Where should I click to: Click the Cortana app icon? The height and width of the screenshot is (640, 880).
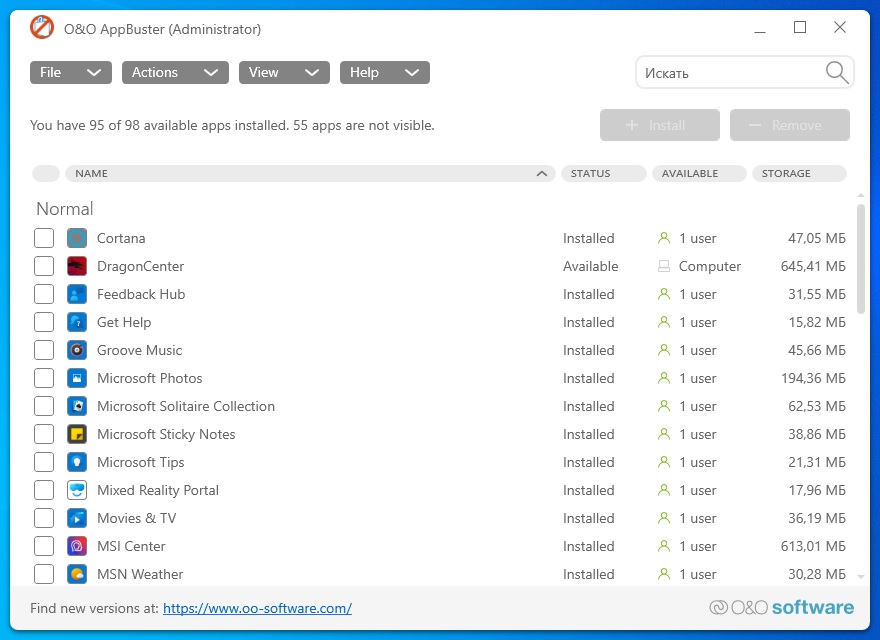tap(77, 238)
